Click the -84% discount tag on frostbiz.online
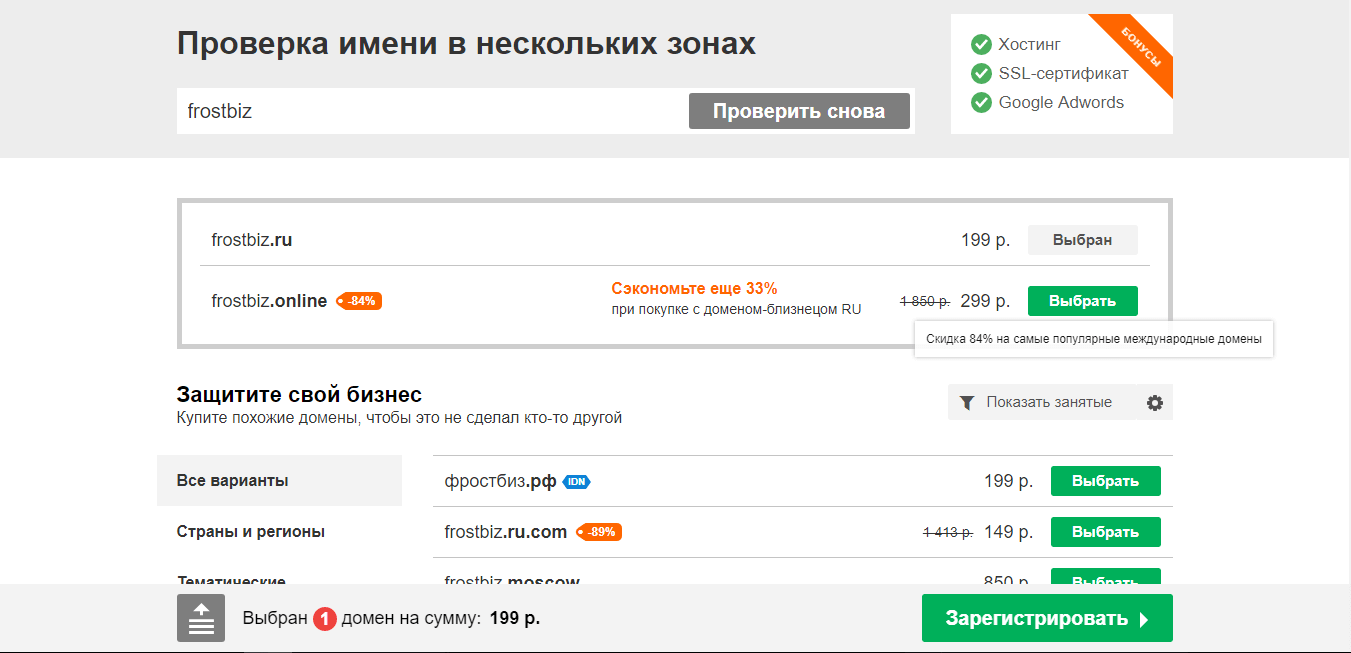Image resolution: width=1351 pixels, height=653 pixels. point(360,301)
